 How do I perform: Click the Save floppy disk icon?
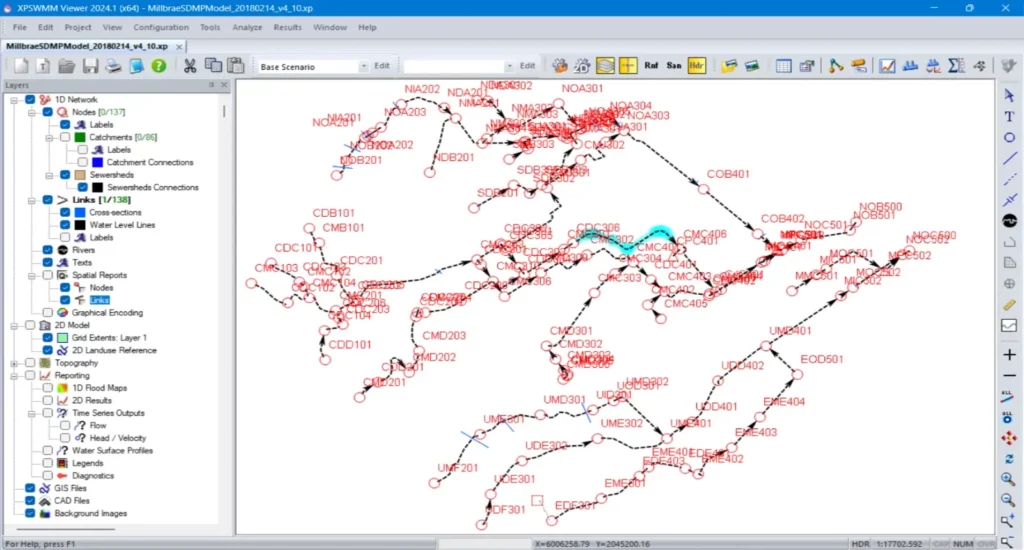90,66
